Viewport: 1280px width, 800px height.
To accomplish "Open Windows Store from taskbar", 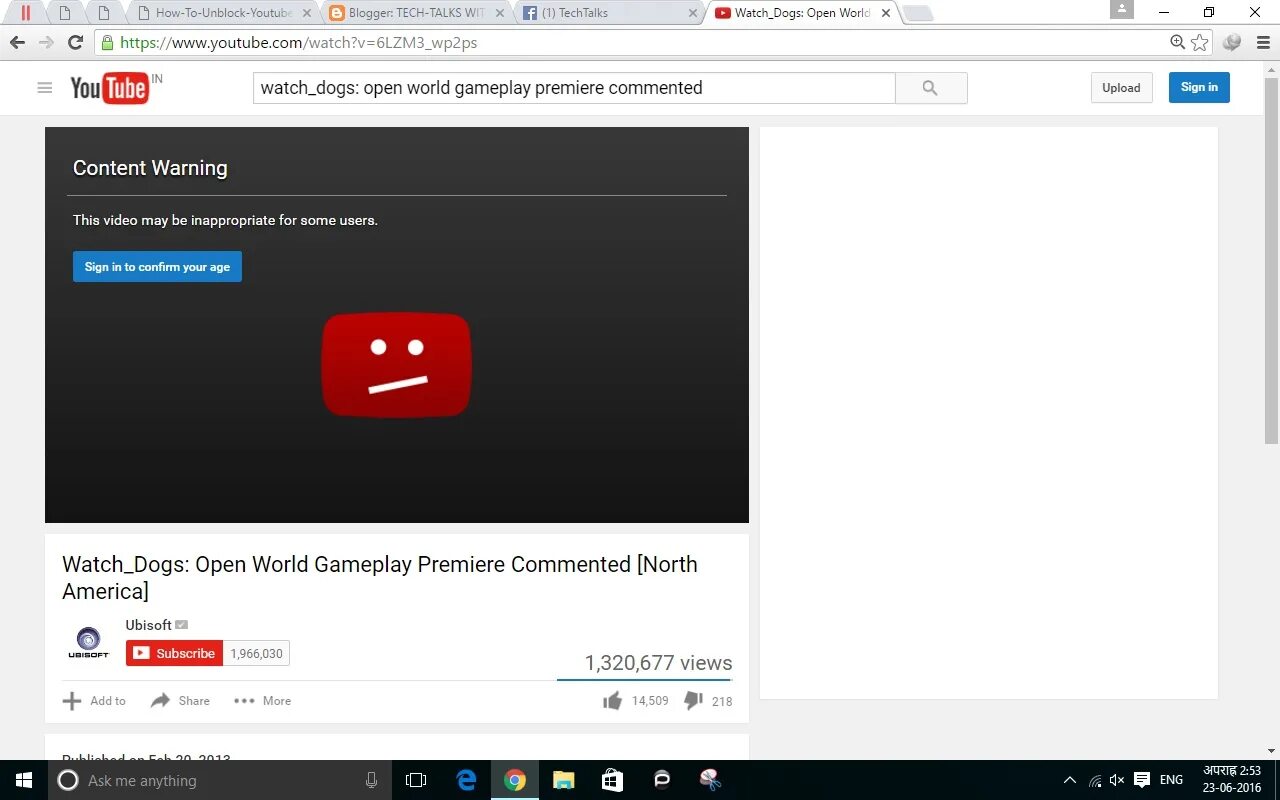I will (612, 780).
